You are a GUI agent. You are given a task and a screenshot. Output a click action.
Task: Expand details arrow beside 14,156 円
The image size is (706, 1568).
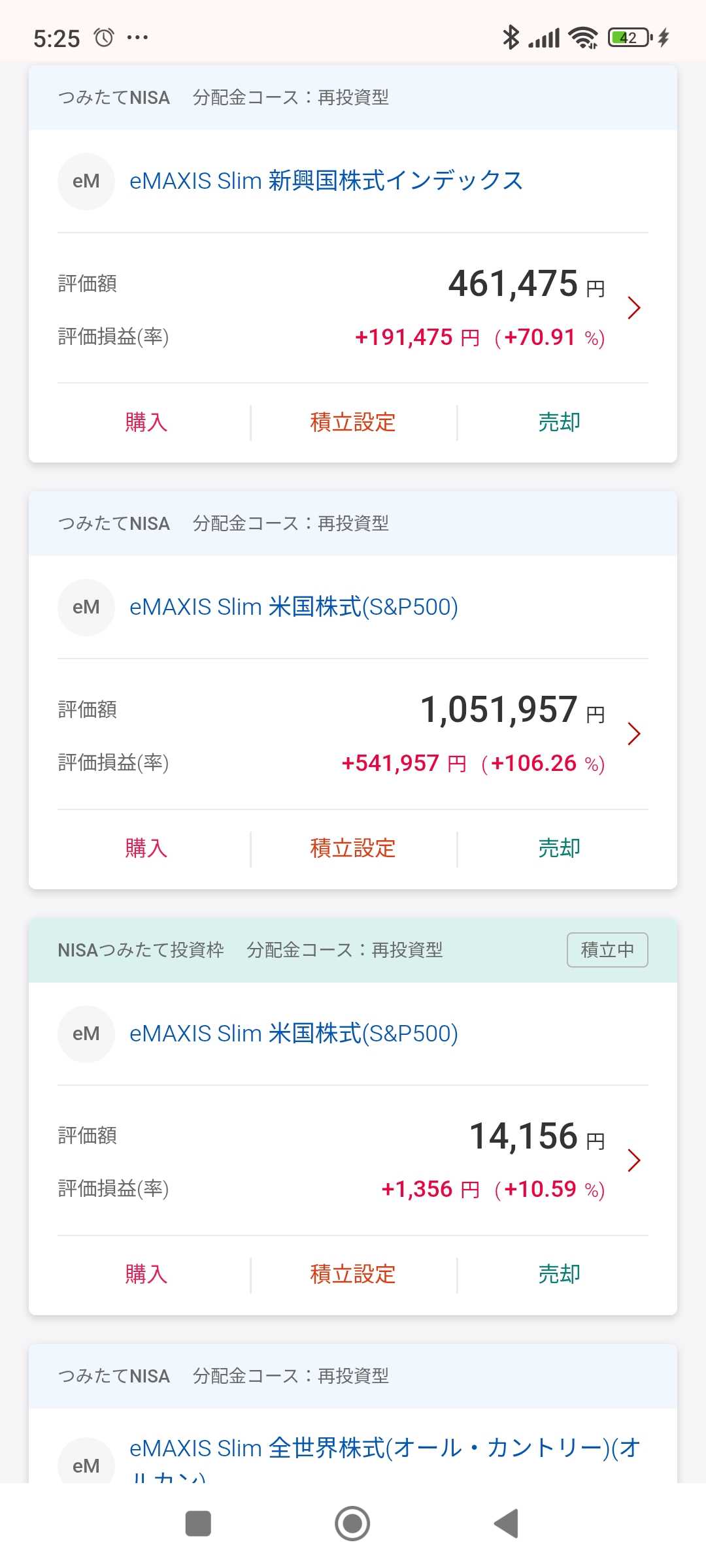(633, 1160)
